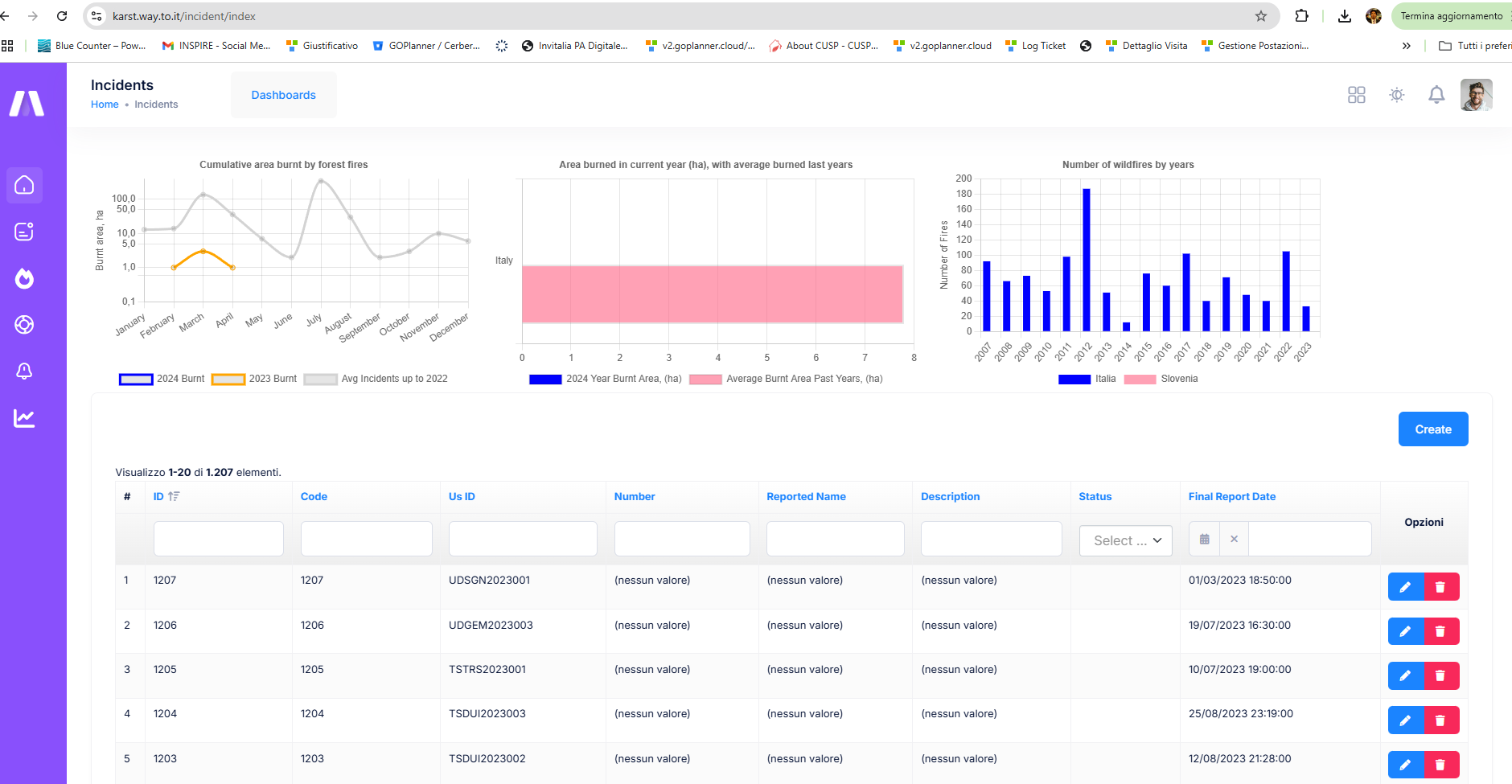Toggle Slovenia legend in wildfires chart
1512x784 pixels.
point(1161,379)
